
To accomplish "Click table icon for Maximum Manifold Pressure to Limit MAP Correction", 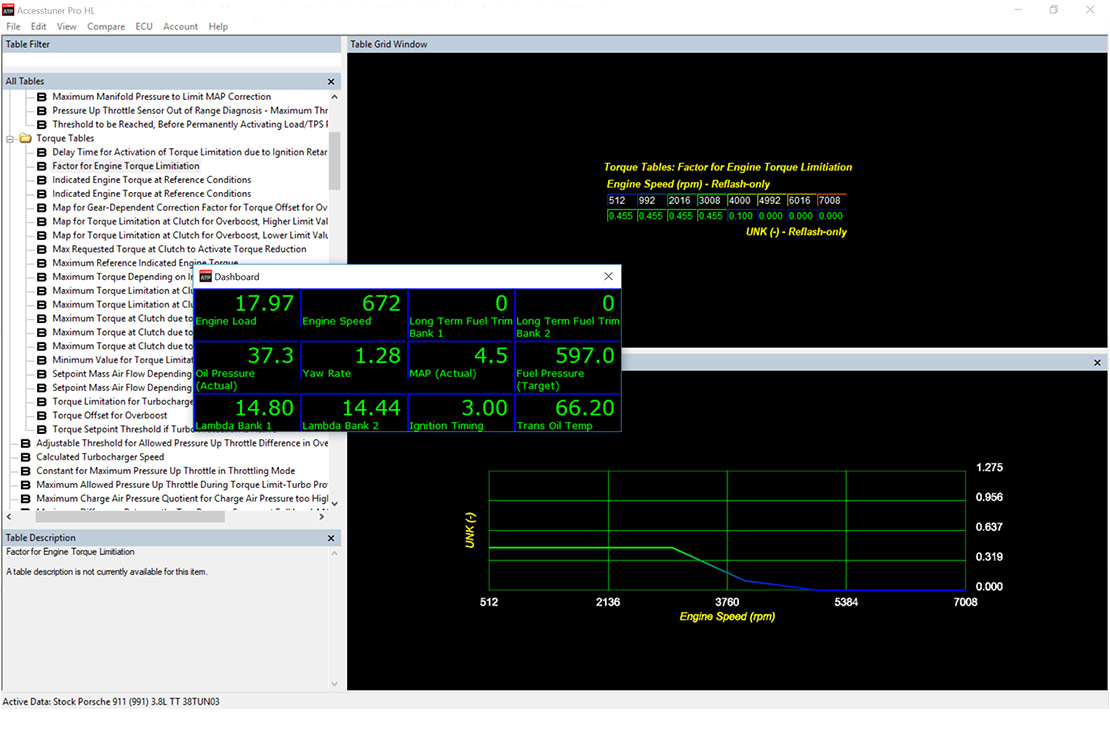I will pyautogui.click(x=42, y=97).
